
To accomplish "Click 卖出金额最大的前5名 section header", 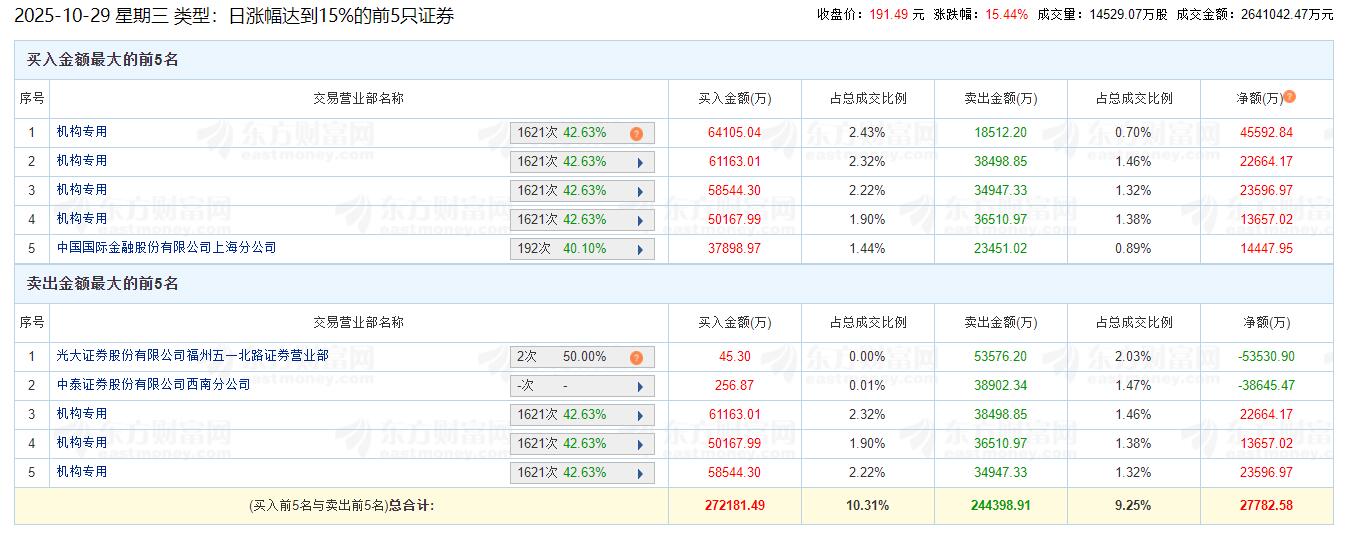I will [103, 284].
